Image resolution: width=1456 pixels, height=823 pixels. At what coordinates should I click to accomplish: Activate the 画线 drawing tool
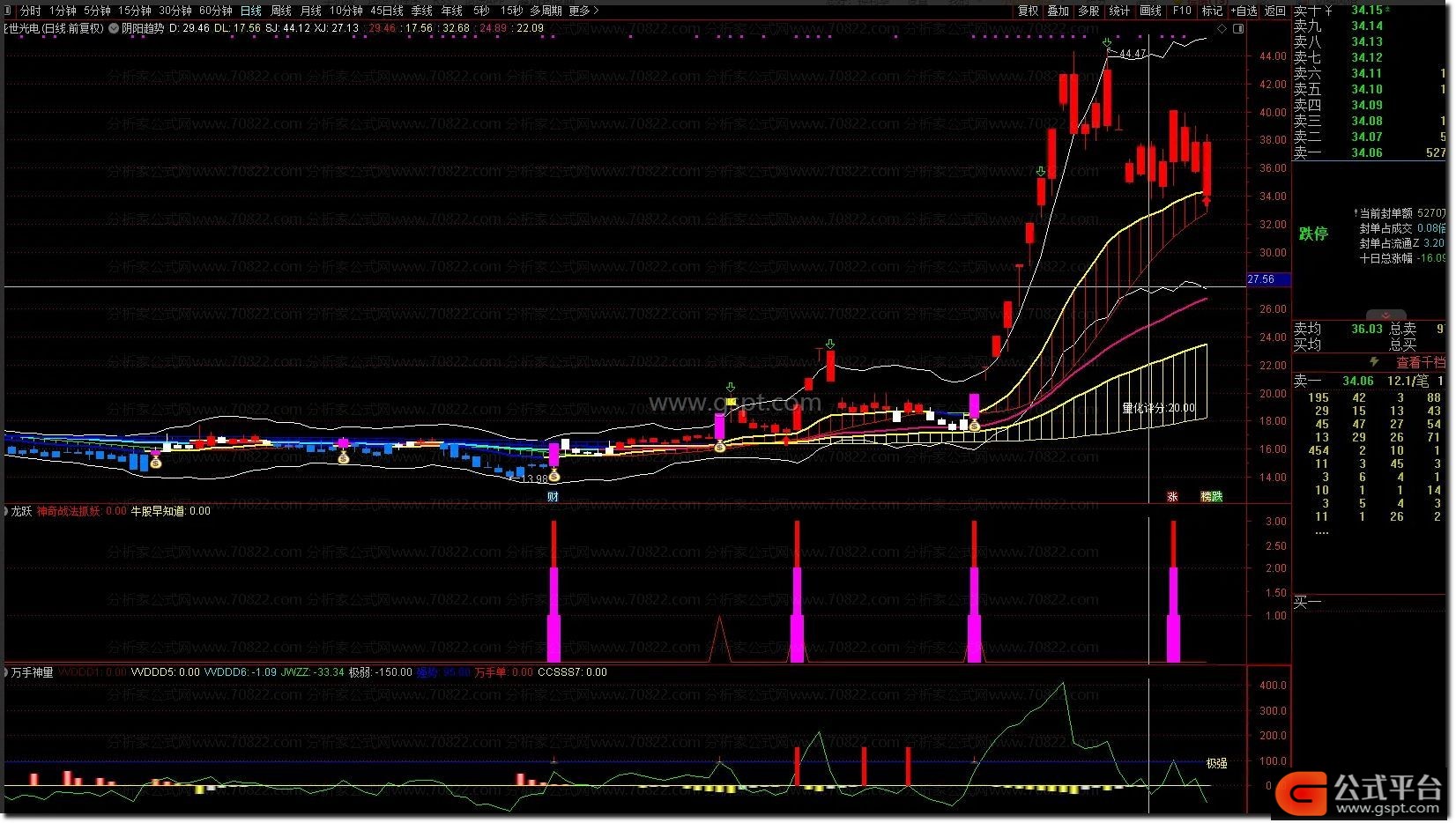pyautogui.click(x=1150, y=11)
